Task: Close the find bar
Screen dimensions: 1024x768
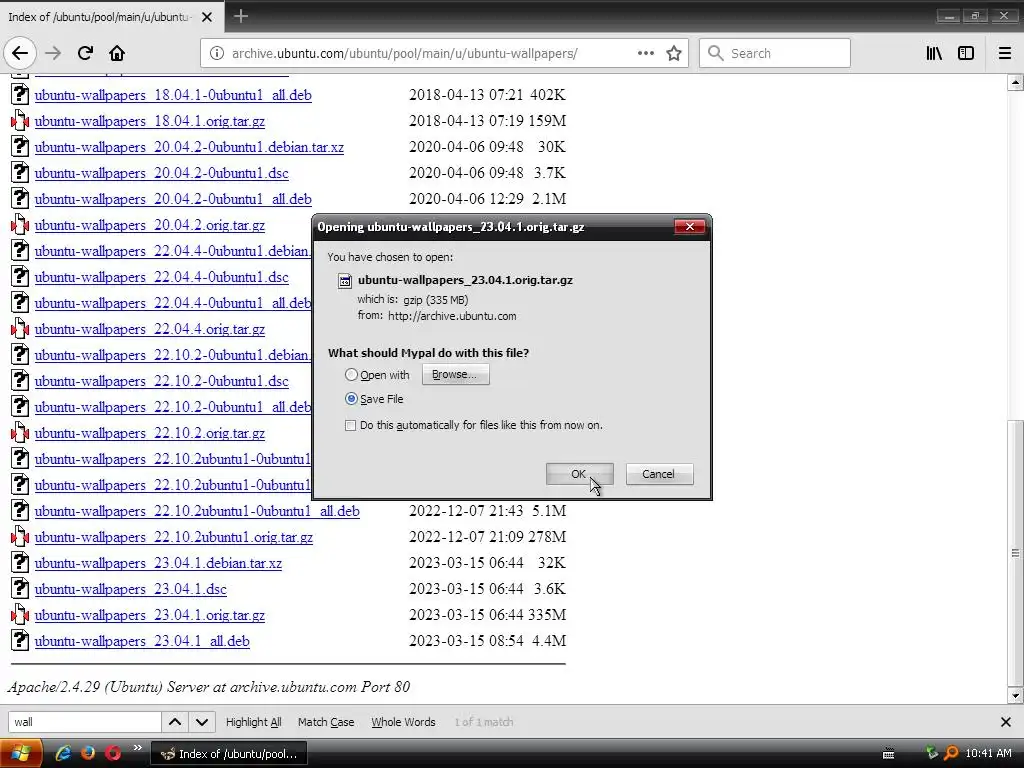Action: coord(1006,722)
